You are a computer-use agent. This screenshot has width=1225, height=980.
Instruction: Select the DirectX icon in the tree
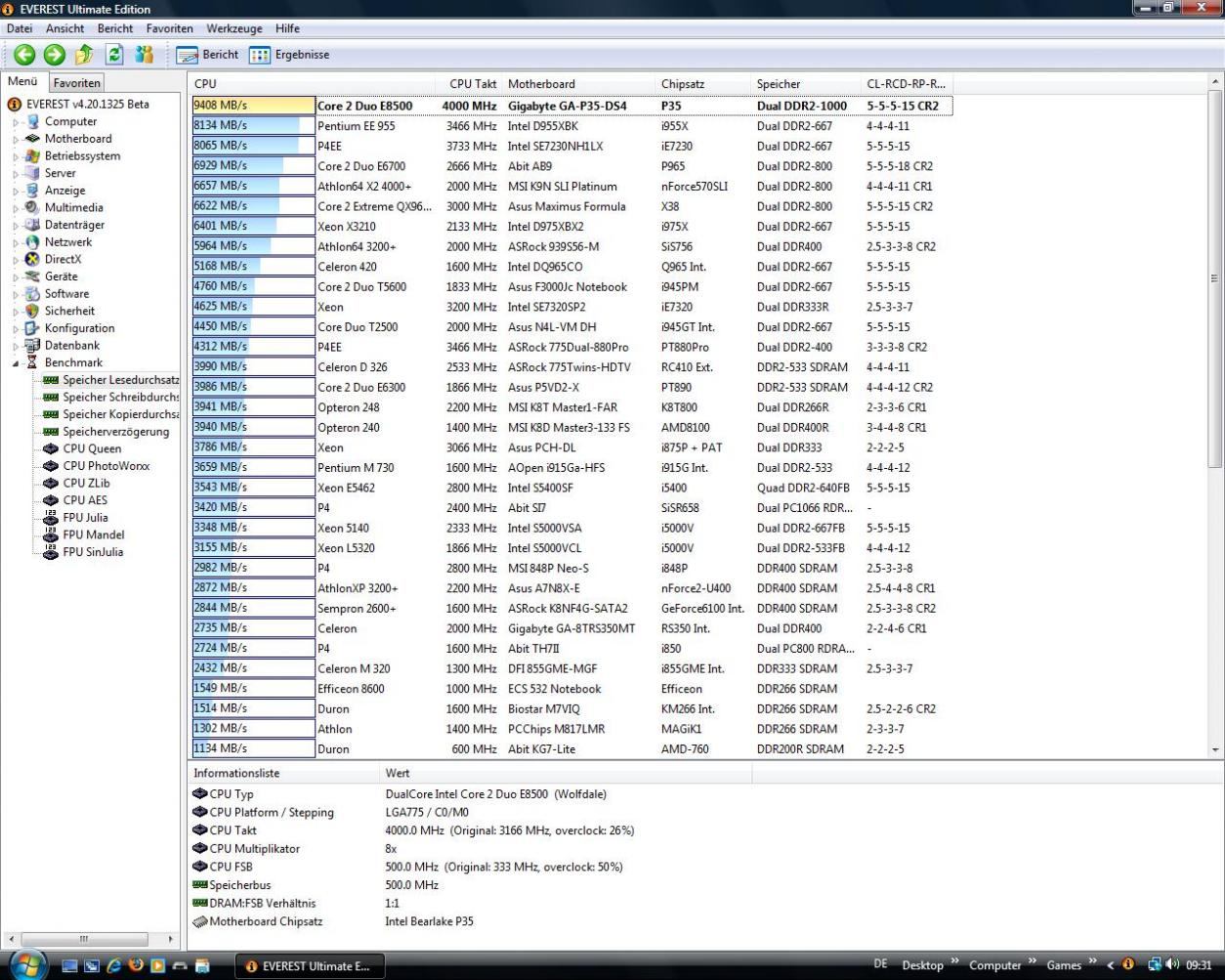pyautogui.click(x=33, y=259)
